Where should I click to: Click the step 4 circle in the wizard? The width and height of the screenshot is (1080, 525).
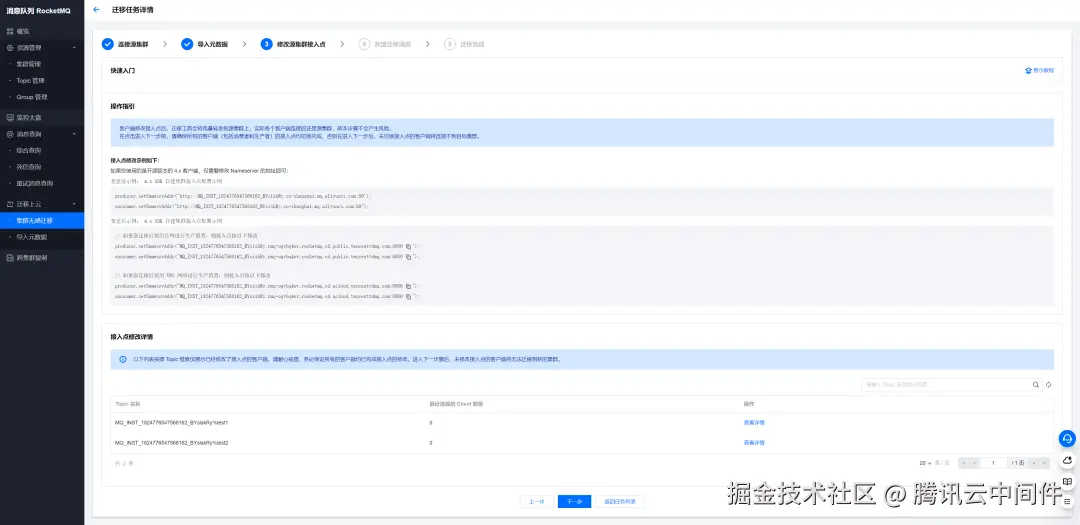364,44
